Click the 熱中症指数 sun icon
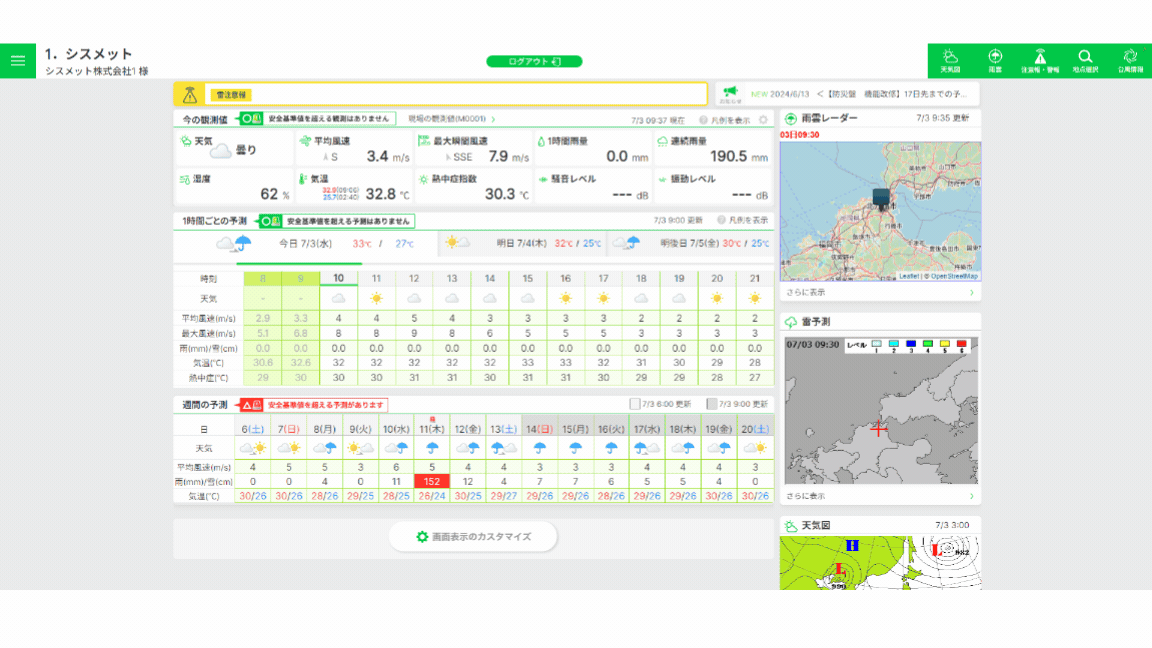 (x=423, y=179)
